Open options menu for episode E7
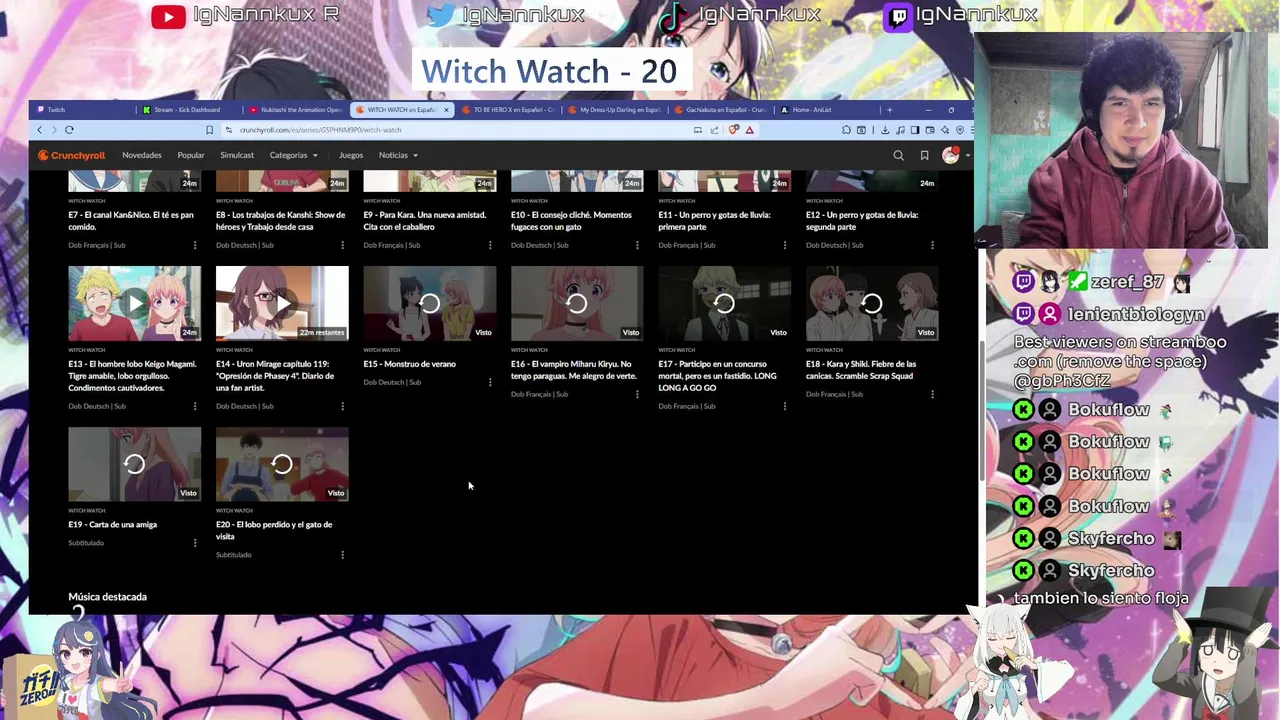 (195, 245)
